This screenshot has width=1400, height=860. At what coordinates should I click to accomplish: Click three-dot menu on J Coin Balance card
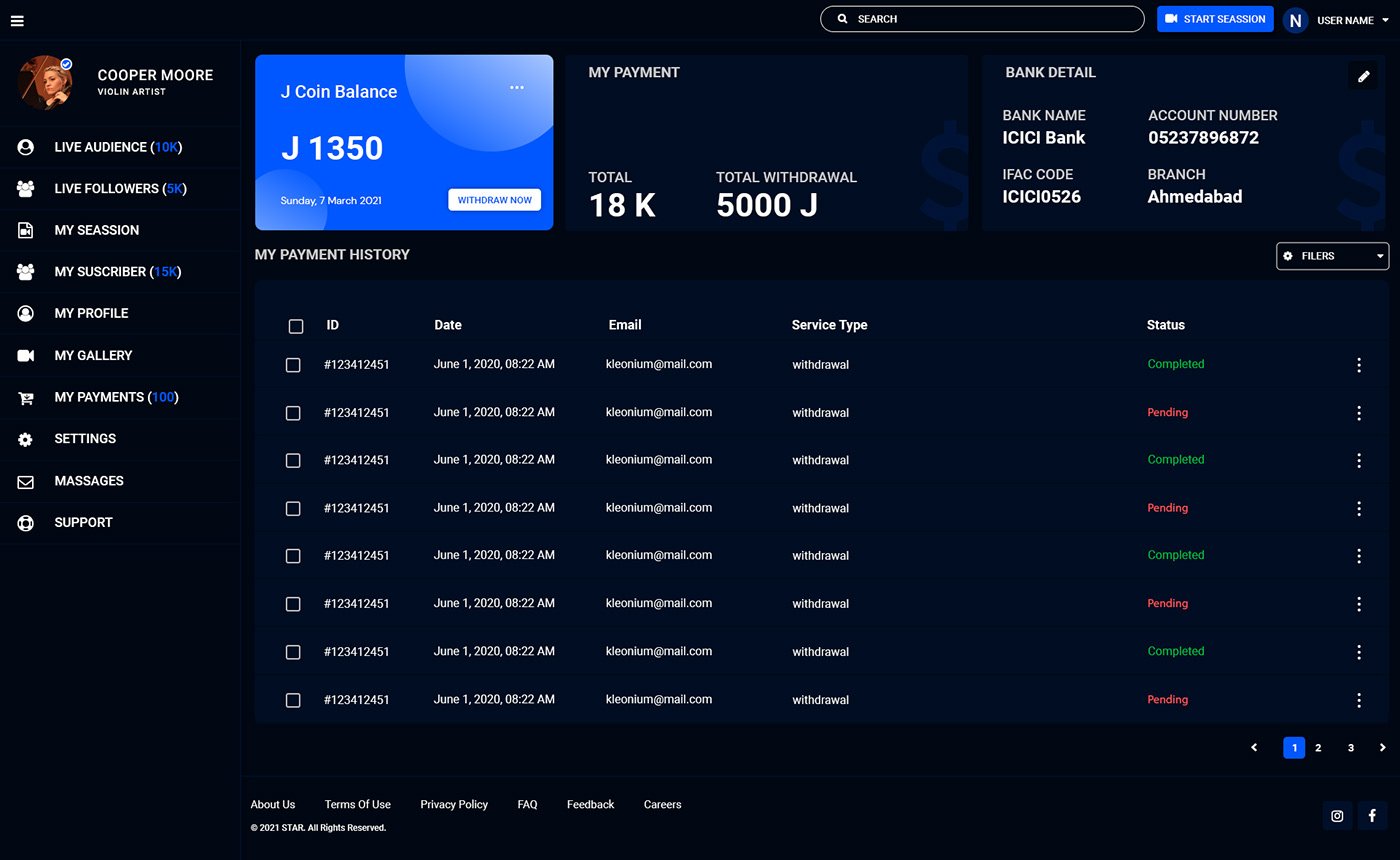(x=516, y=88)
